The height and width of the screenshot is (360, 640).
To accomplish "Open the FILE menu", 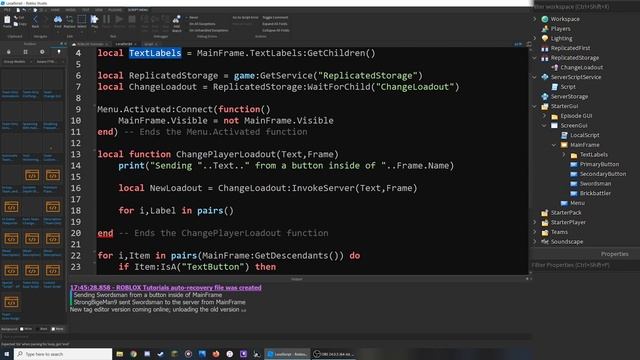I will [x=7, y=9].
